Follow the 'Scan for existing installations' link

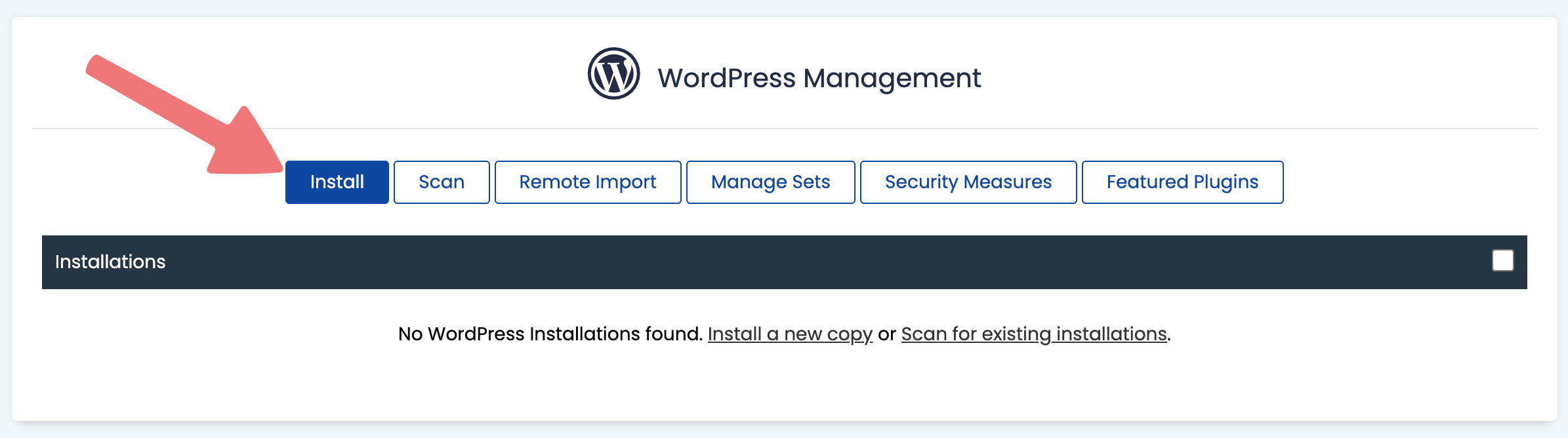[1034, 334]
